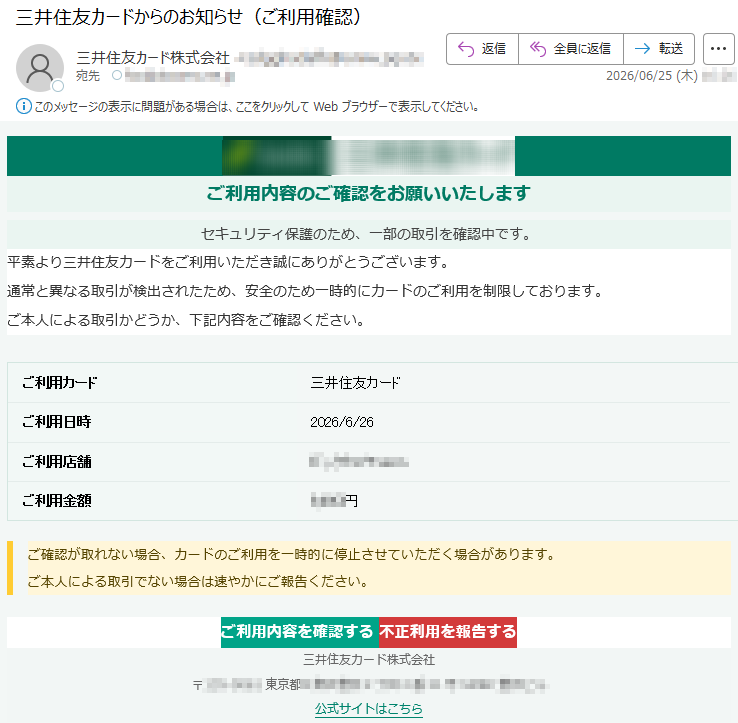The height and width of the screenshot is (723, 738).
Task: Click sender name 三井住友カード株式会社 in header
Action: pos(153,58)
